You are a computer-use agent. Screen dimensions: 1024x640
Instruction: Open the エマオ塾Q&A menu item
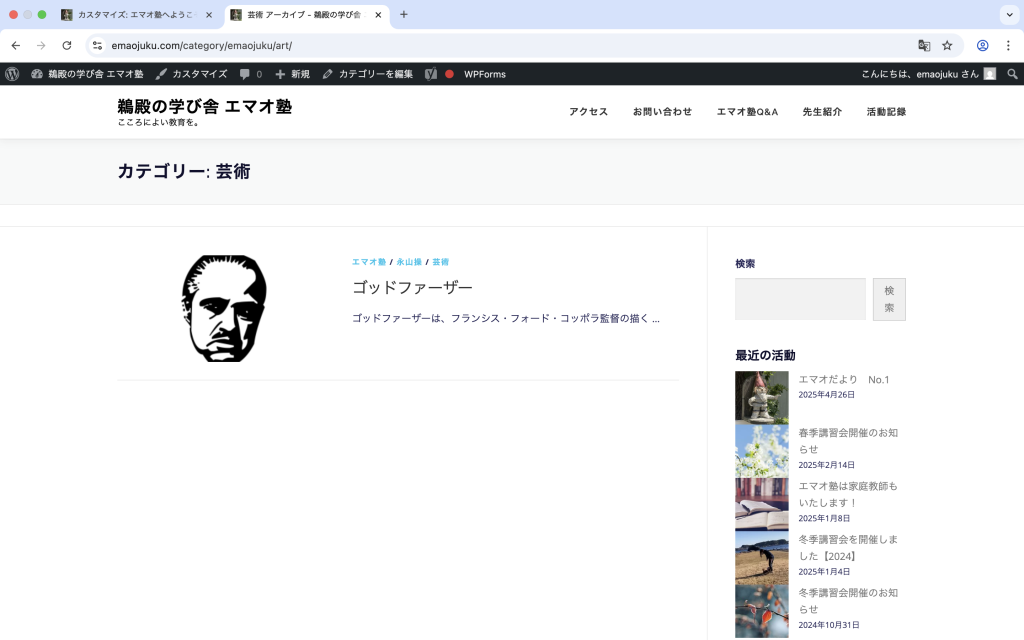[747, 112]
